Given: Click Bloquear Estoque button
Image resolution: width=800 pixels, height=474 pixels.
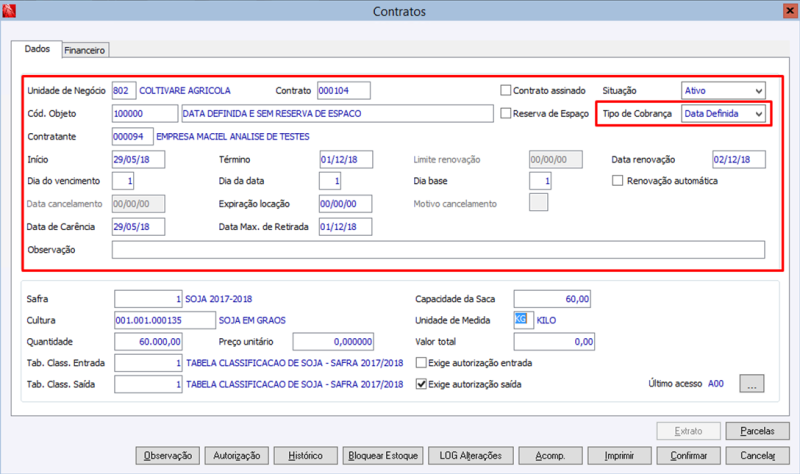Looking at the screenshot, I should (x=383, y=456).
